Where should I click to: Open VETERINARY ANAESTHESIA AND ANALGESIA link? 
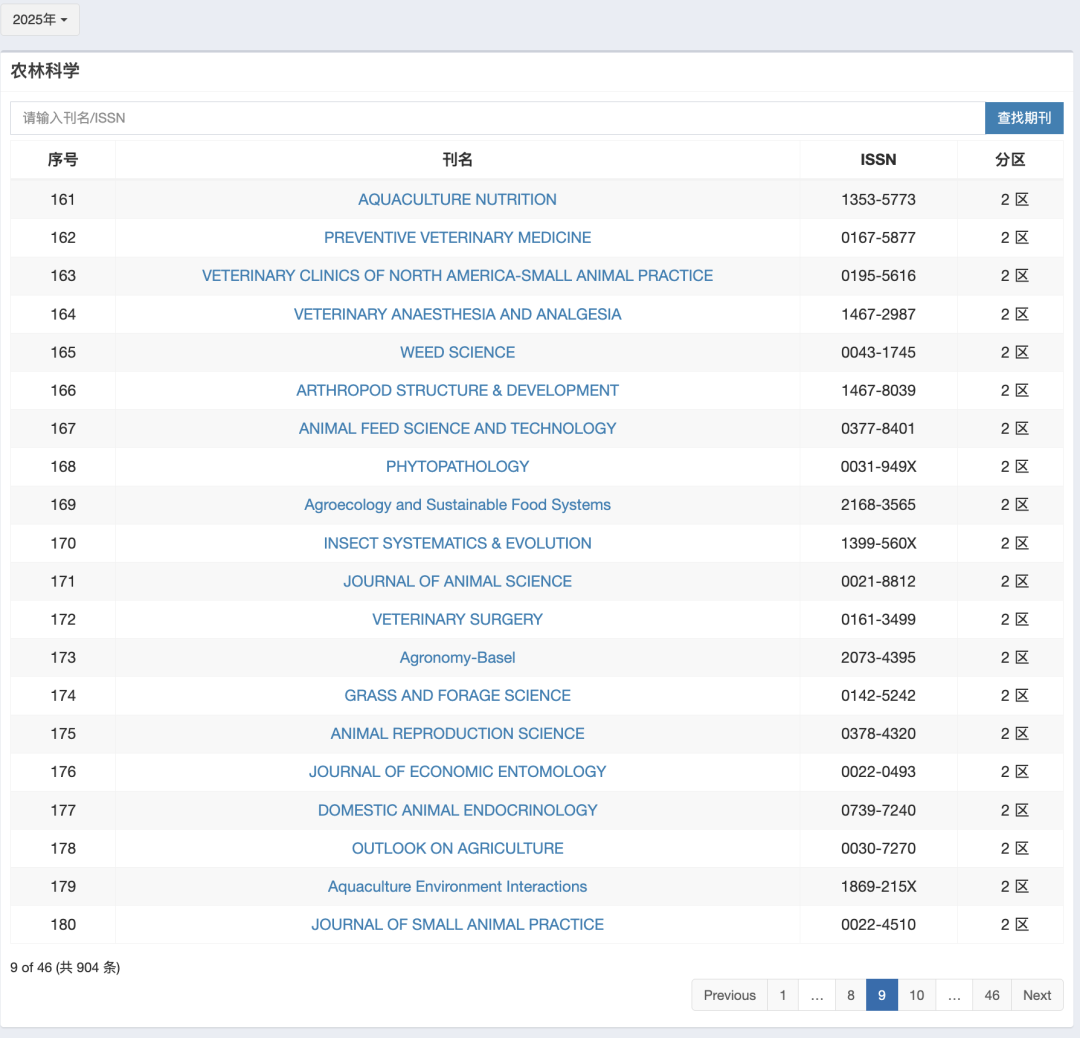coord(457,314)
